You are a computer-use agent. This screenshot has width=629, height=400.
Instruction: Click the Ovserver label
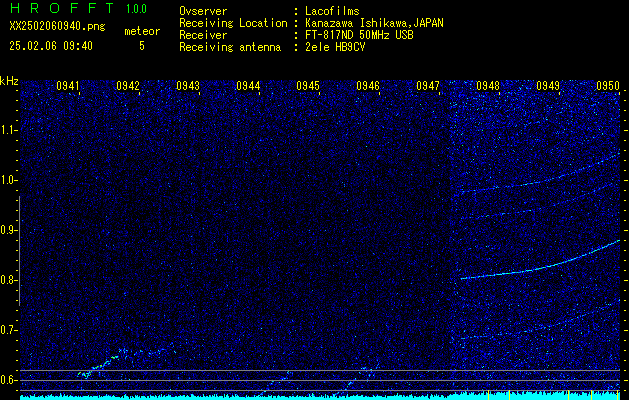click(x=203, y=11)
